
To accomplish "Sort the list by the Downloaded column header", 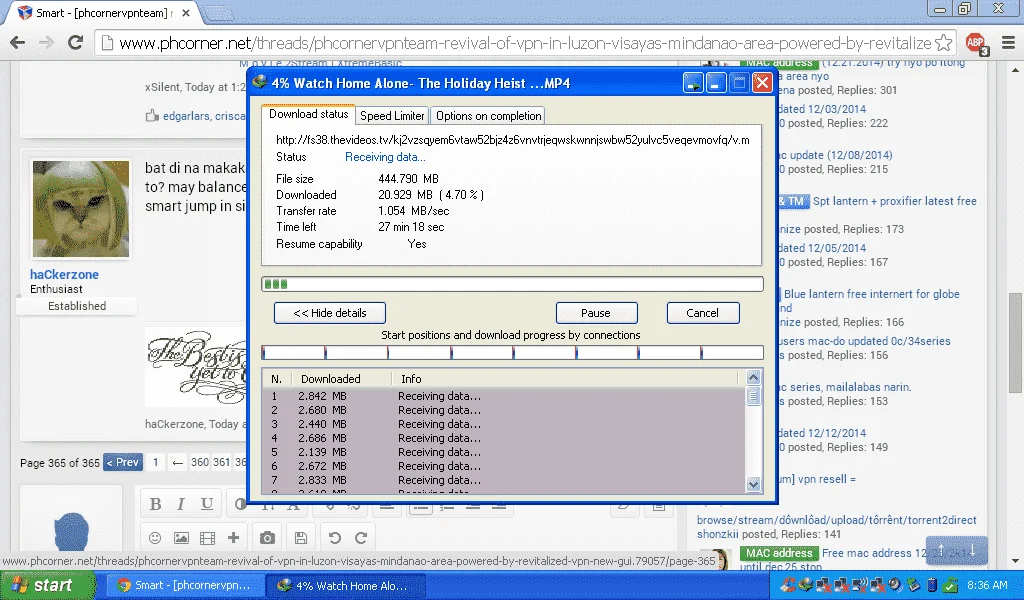I will click(340, 379).
